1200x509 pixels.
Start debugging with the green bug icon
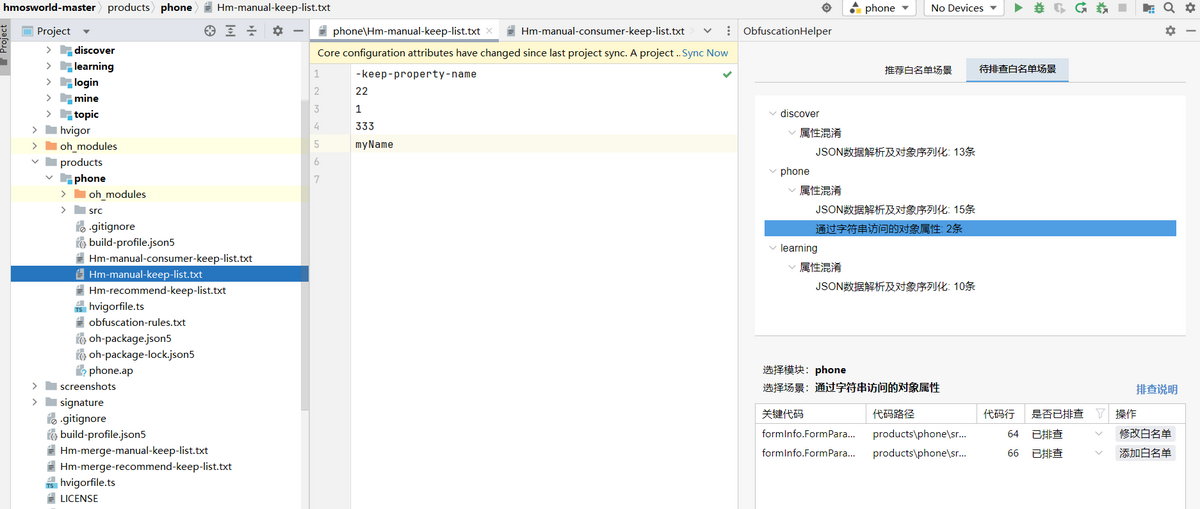[x=1039, y=8]
